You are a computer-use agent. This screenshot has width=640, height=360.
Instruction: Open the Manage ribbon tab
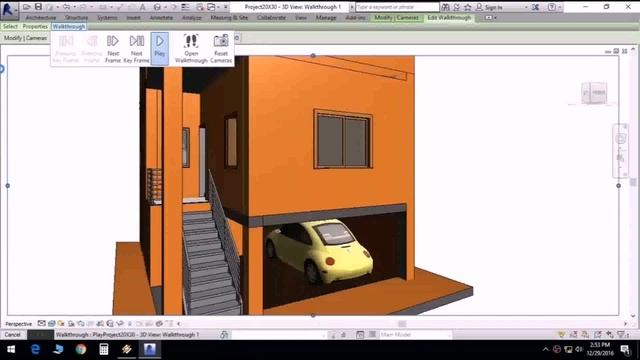(326, 18)
